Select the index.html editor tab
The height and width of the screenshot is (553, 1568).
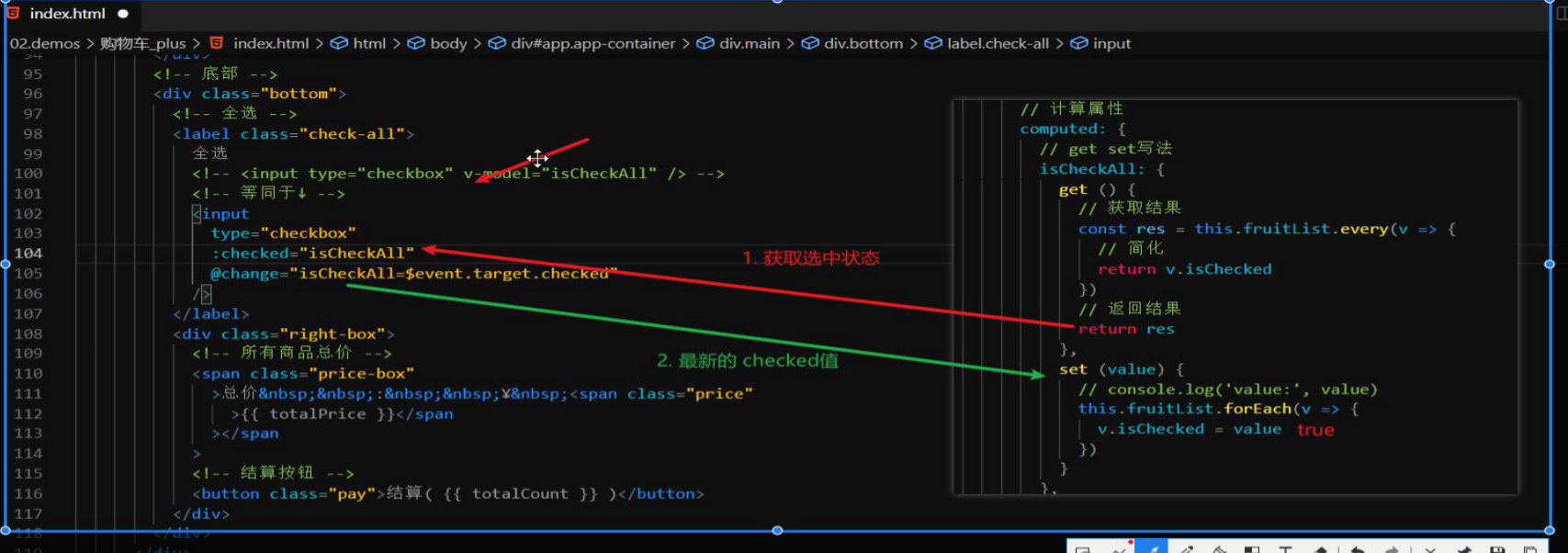point(69,14)
